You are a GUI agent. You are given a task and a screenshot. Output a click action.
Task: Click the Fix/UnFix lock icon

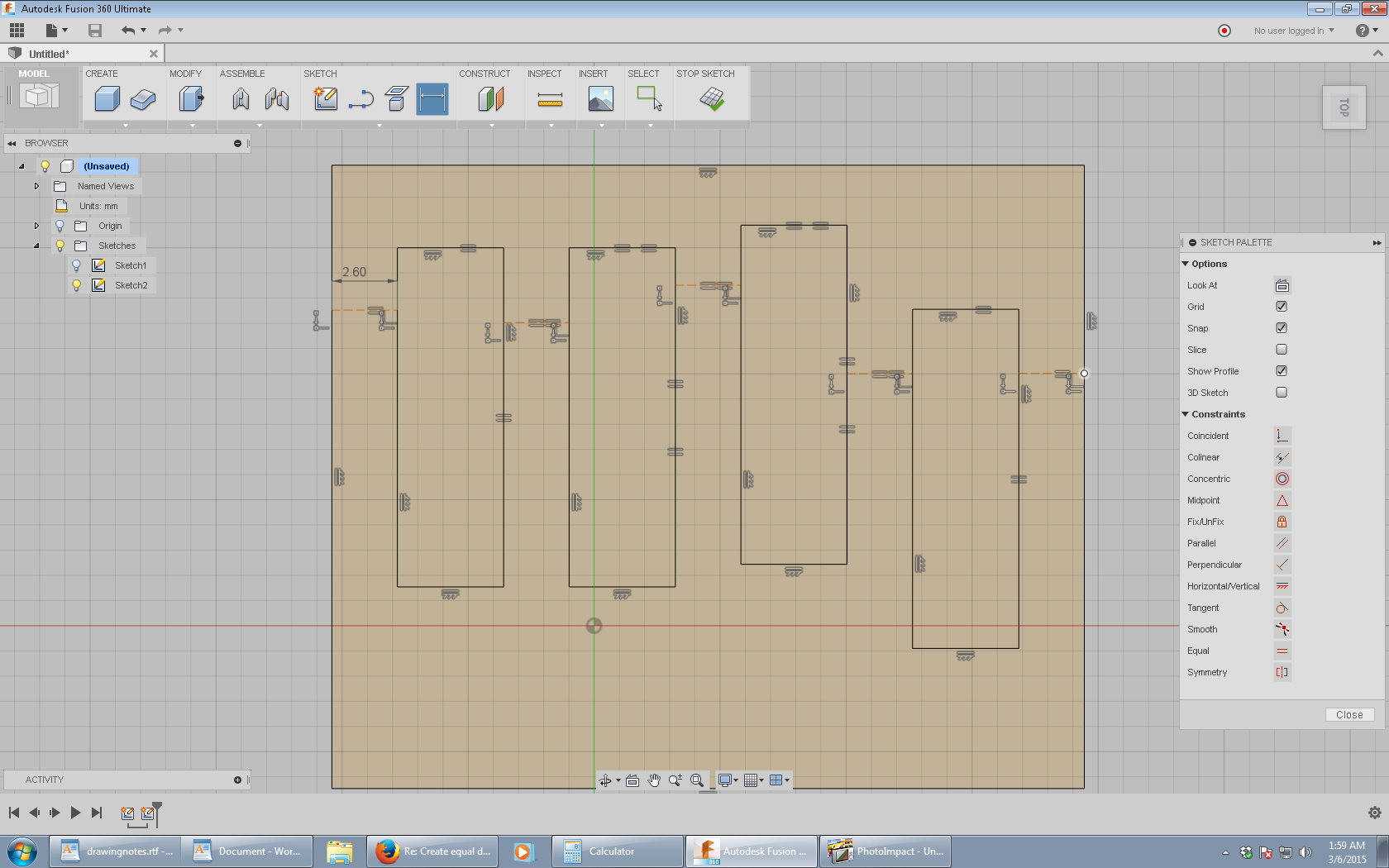[x=1282, y=522]
